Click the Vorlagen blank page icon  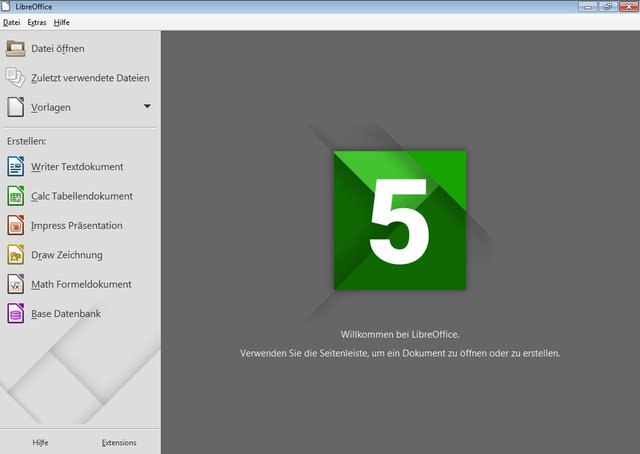click(16, 107)
